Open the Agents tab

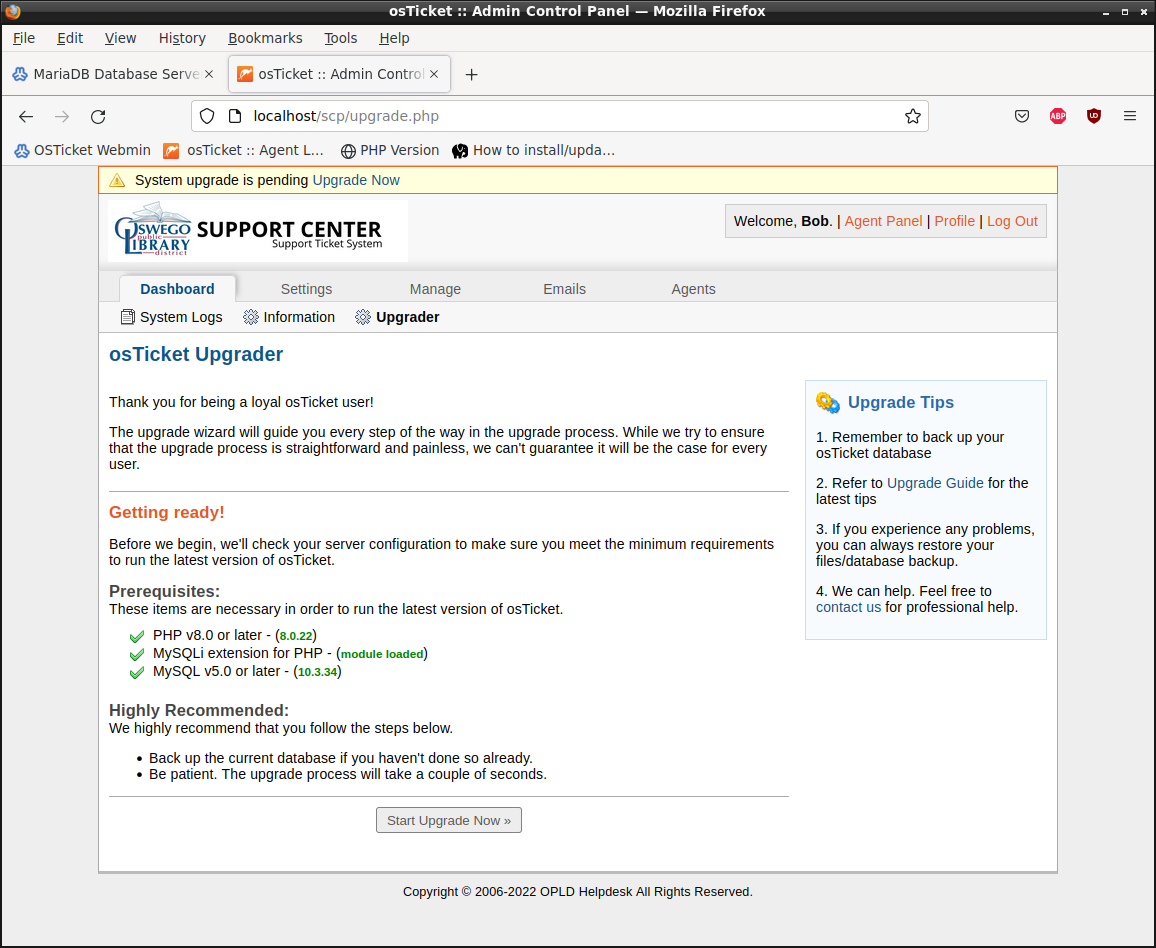pyautogui.click(x=694, y=289)
